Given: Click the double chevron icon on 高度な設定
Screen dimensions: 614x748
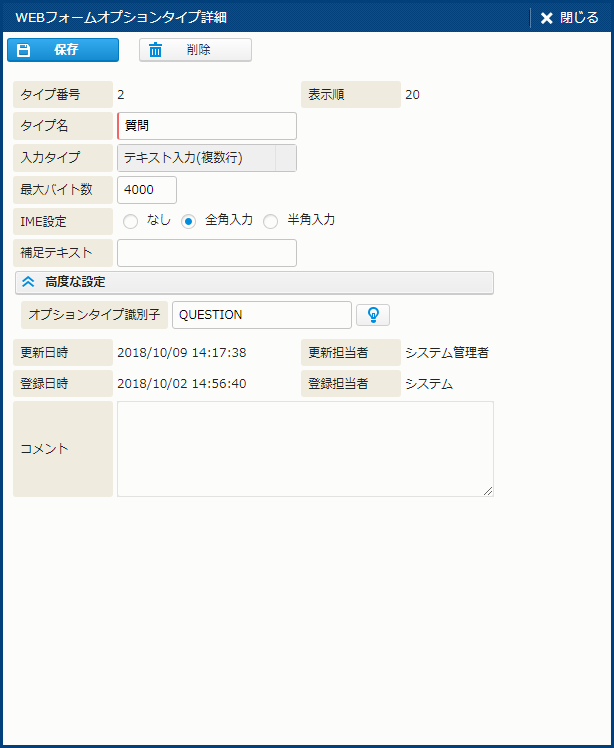Looking at the screenshot, I should [28, 283].
